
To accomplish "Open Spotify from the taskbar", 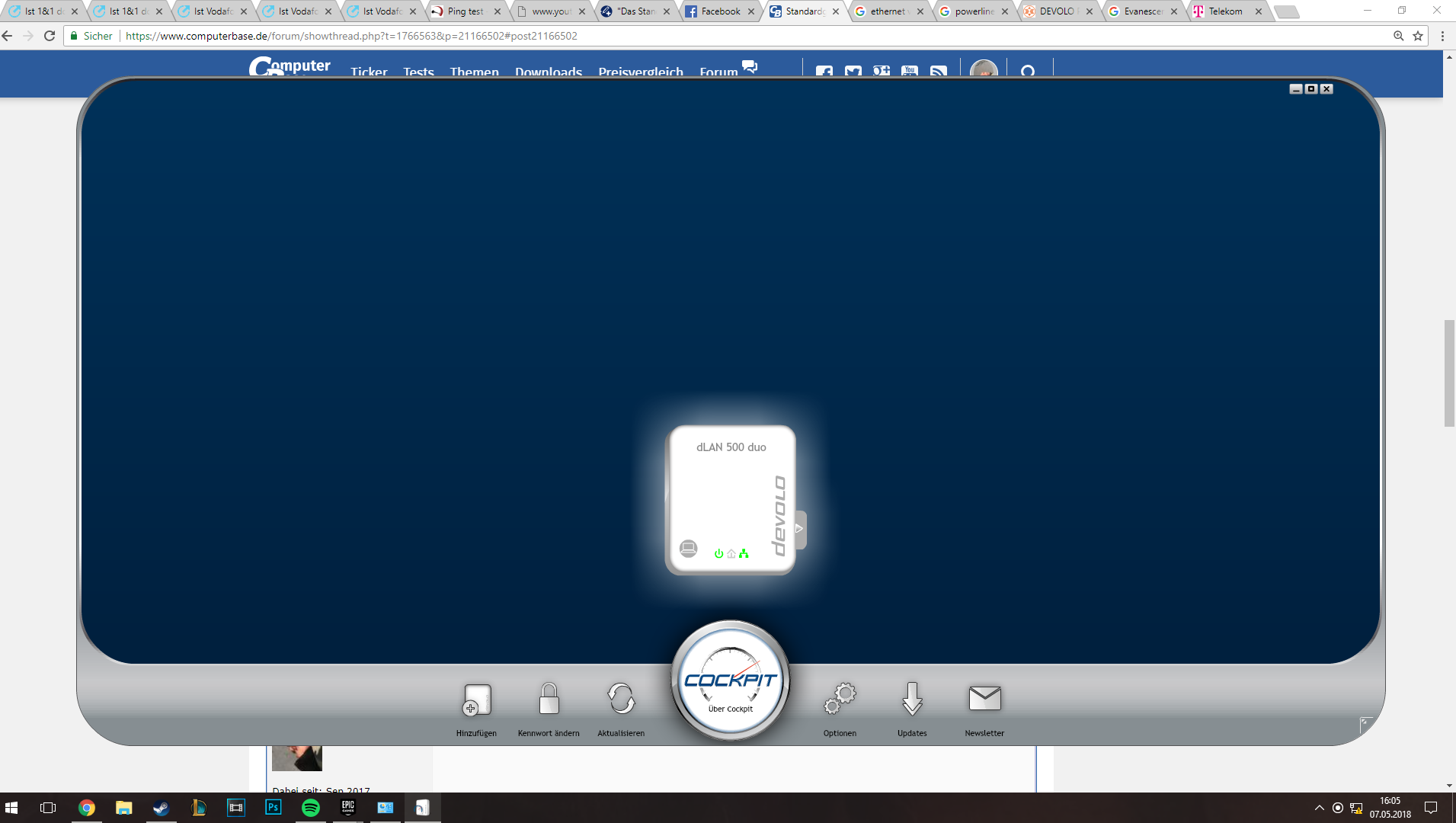I will pos(310,808).
